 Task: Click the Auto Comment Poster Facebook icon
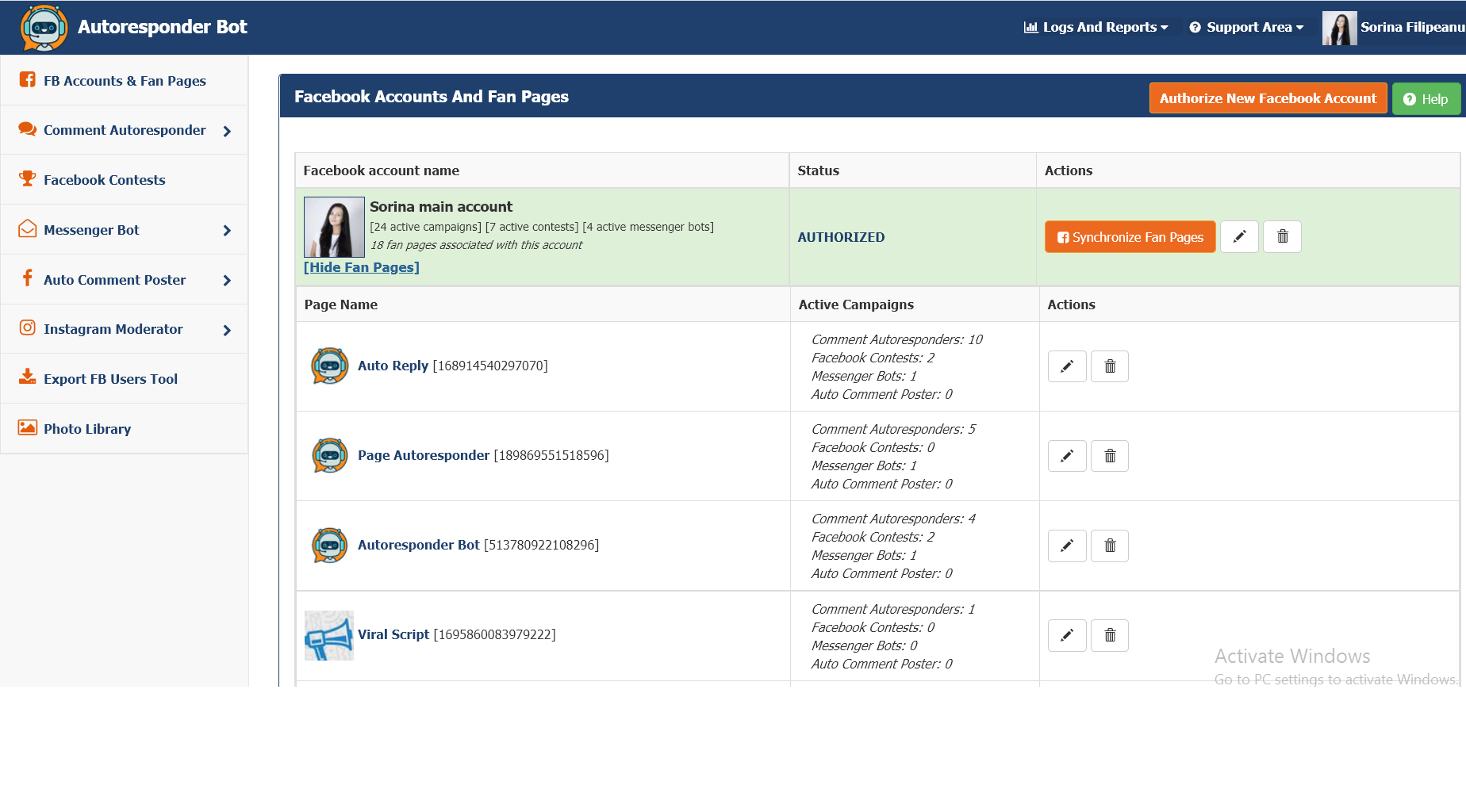(x=28, y=278)
